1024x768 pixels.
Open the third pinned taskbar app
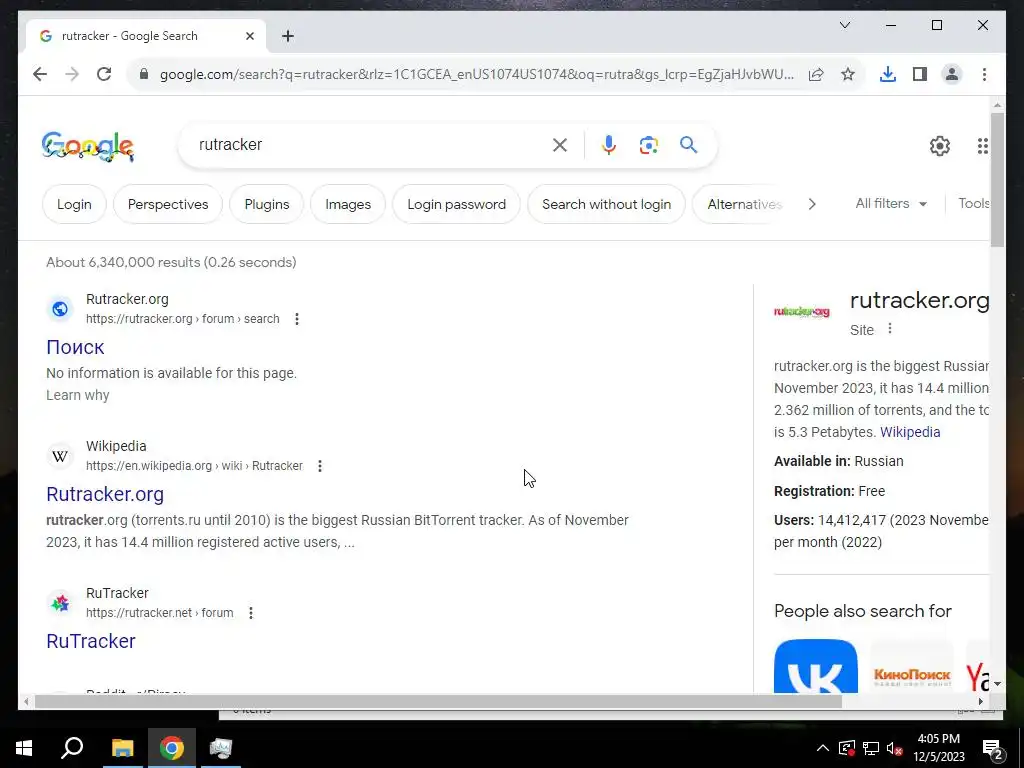(221, 748)
